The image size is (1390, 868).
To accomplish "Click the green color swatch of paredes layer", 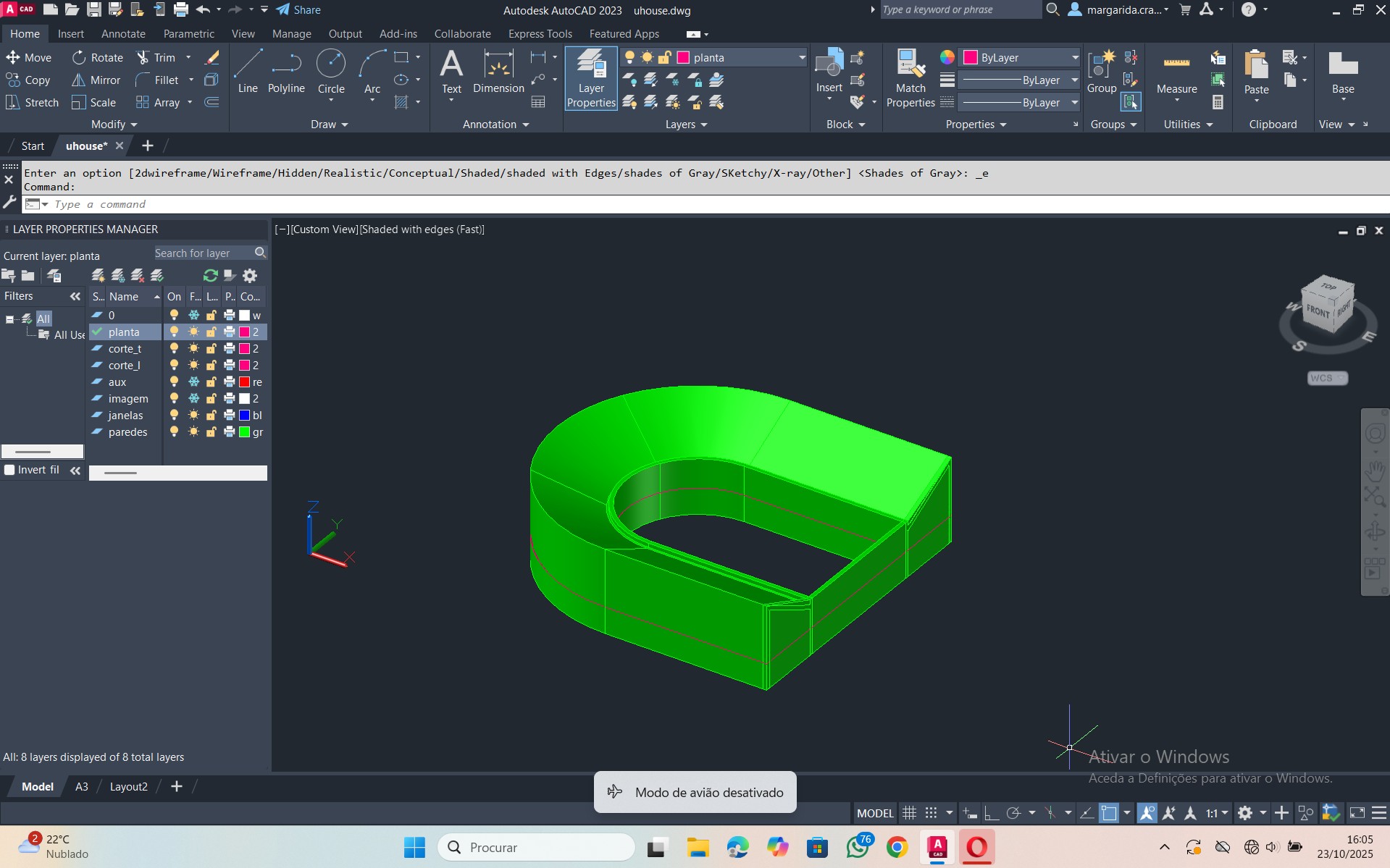I will tap(245, 432).
